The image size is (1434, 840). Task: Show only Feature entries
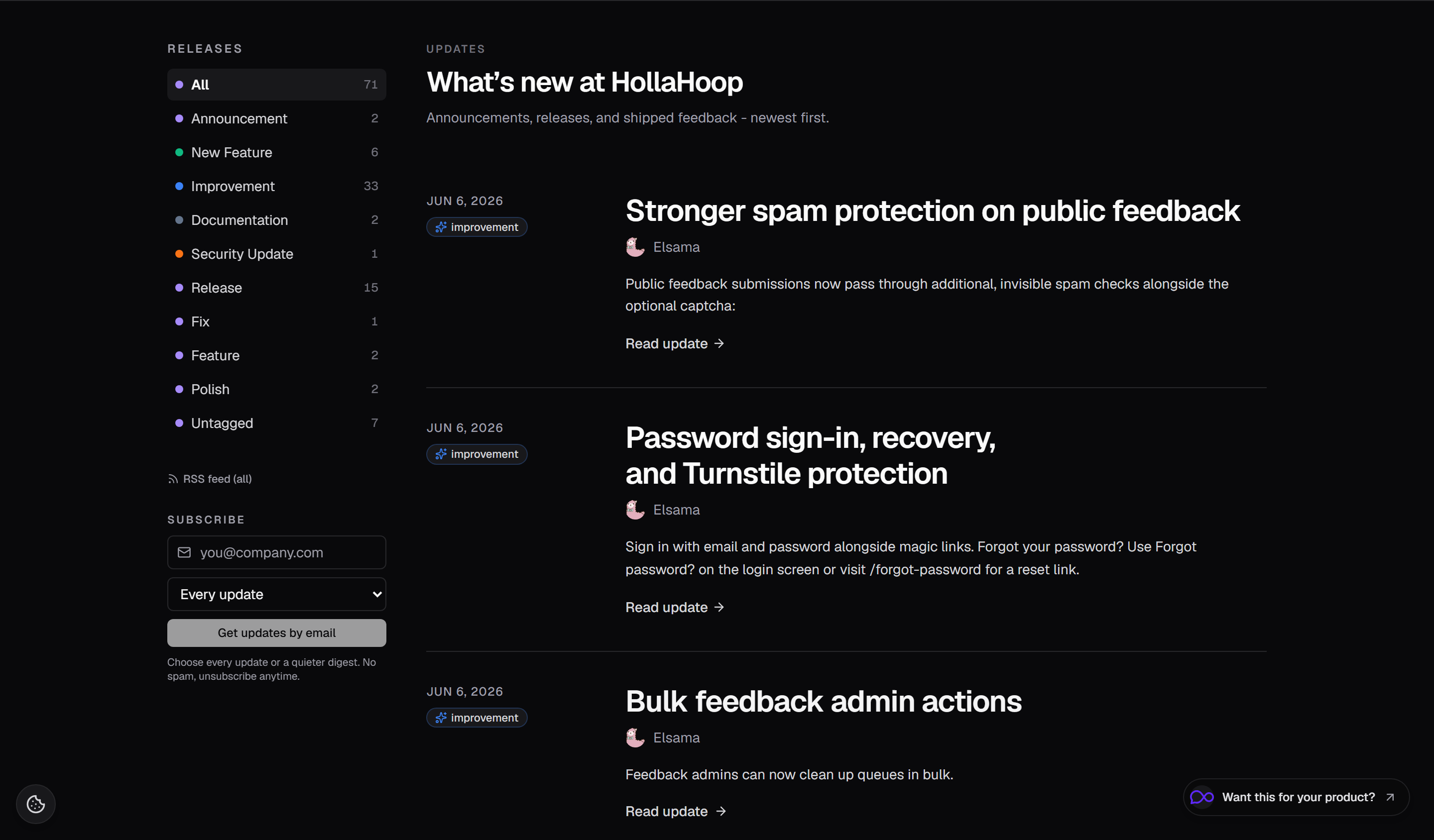276,355
